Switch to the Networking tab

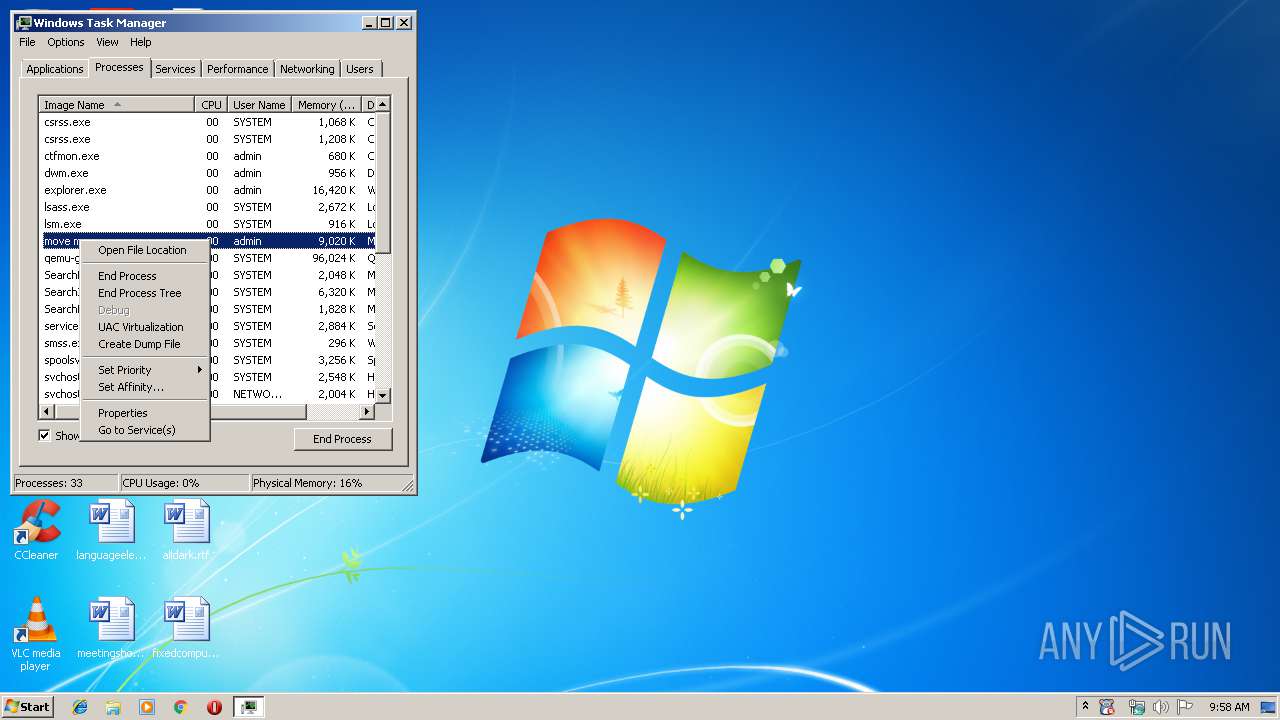point(307,69)
